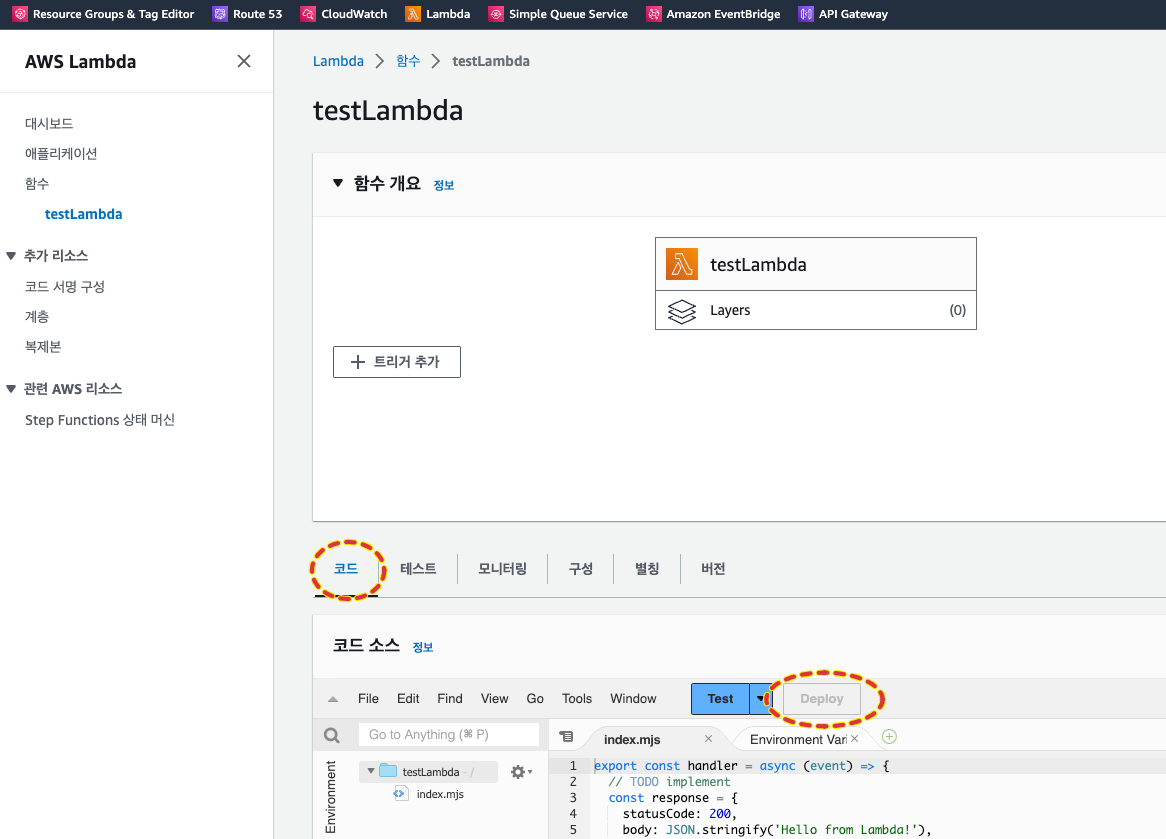The image size is (1166, 839).
Task: Open Resource Groups & Tag Editor shortcut
Action: click(103, 14)
